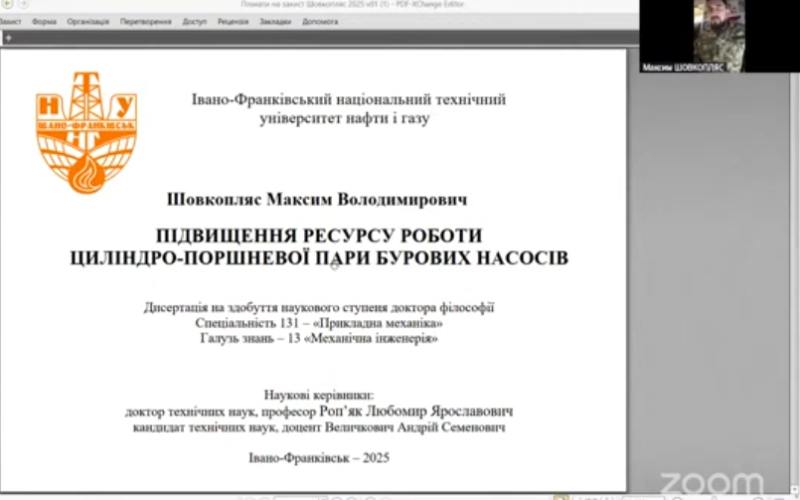This screenshot has width=800, height=500.
Task: Go forward using the right arrow icon
Action: coord(23,4)
